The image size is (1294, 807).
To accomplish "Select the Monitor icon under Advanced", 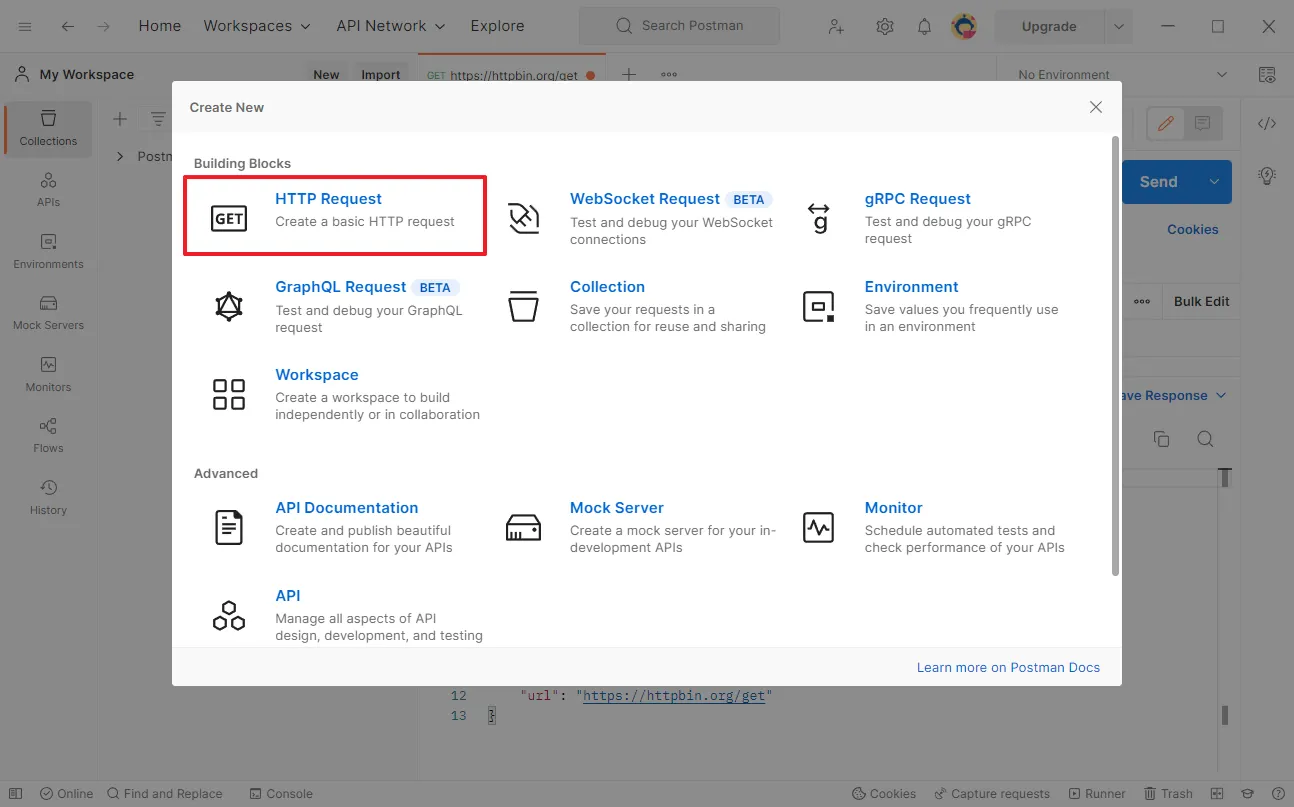I will click(818, 527).
